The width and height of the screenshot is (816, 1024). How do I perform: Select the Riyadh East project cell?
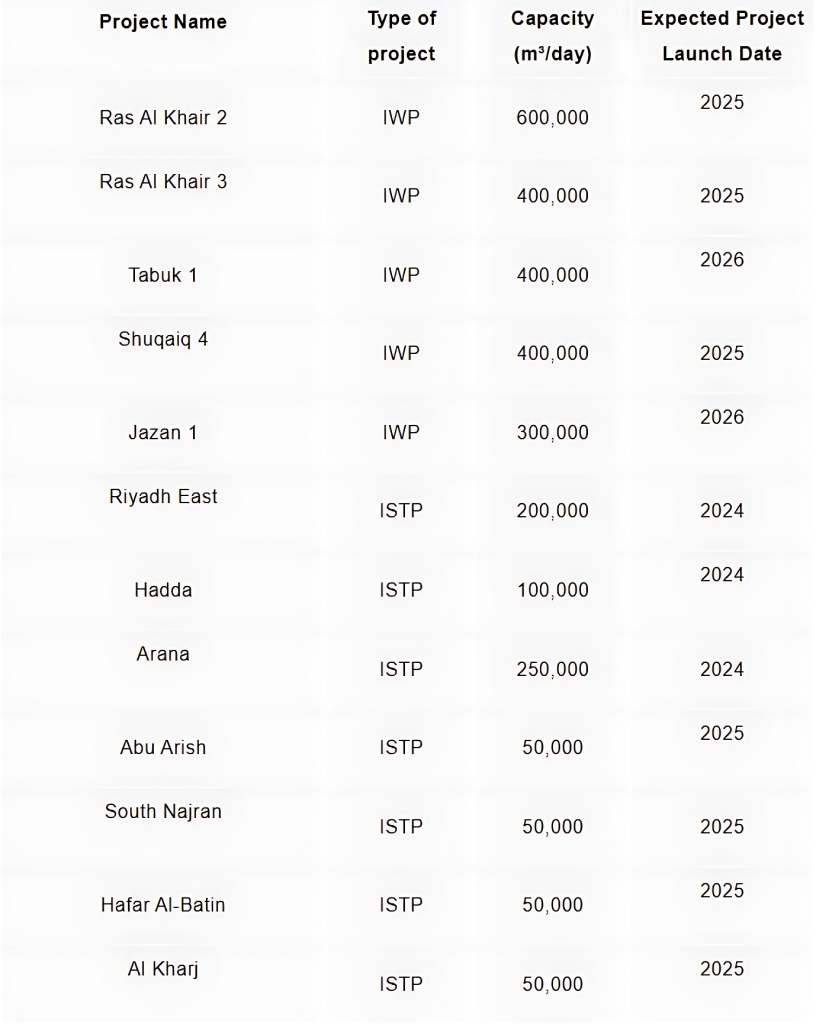tap(163, 496)
